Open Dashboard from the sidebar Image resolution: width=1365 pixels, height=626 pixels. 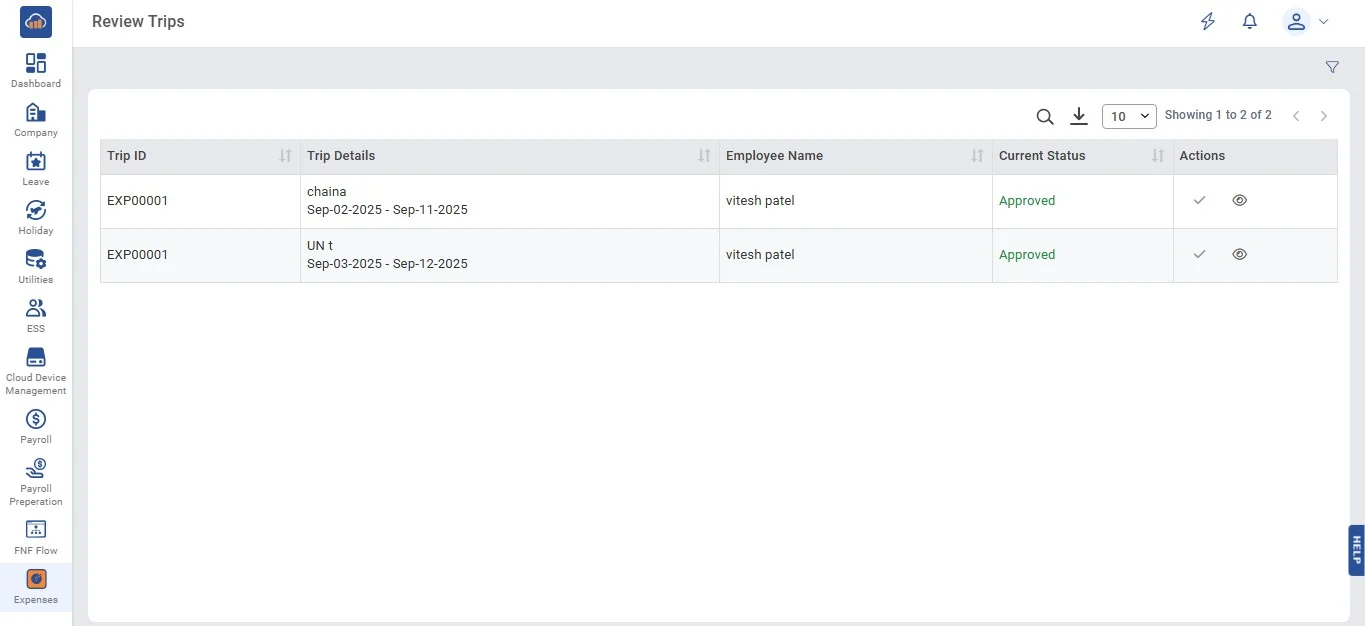pos(36,70)
